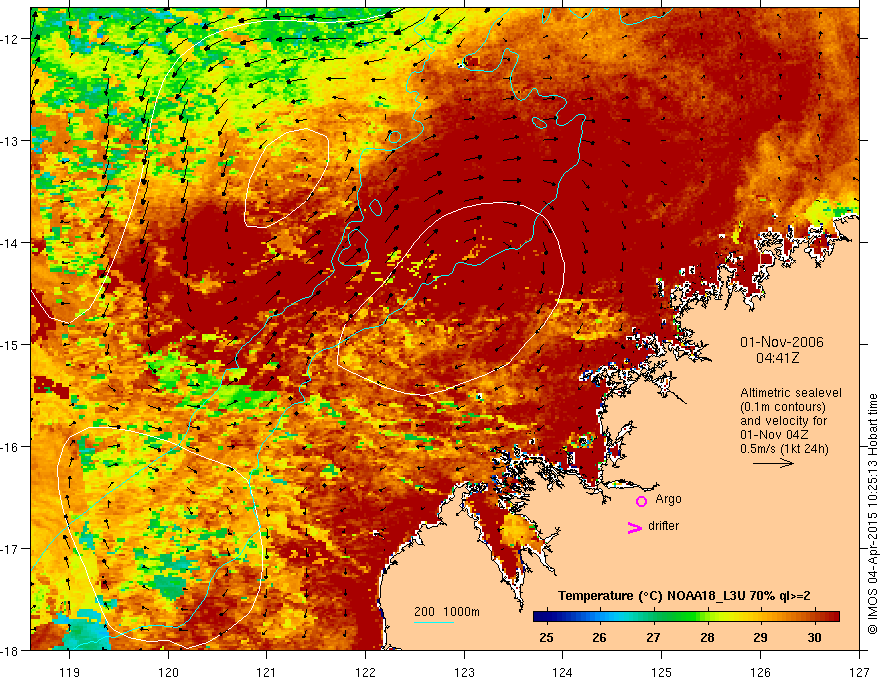Click longitude axis label 119
Screen dimensions: 880x680
click(x=69, y=672)
